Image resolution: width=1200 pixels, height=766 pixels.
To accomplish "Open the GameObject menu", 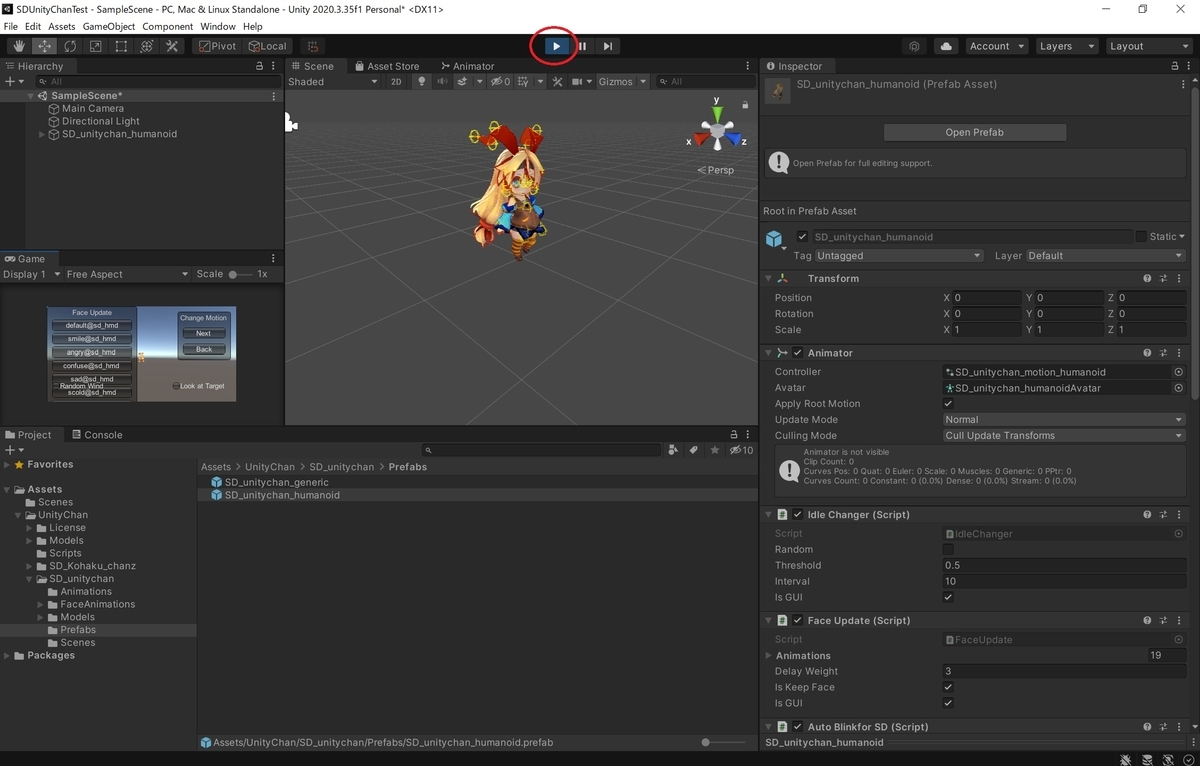I will pos(109,27).
